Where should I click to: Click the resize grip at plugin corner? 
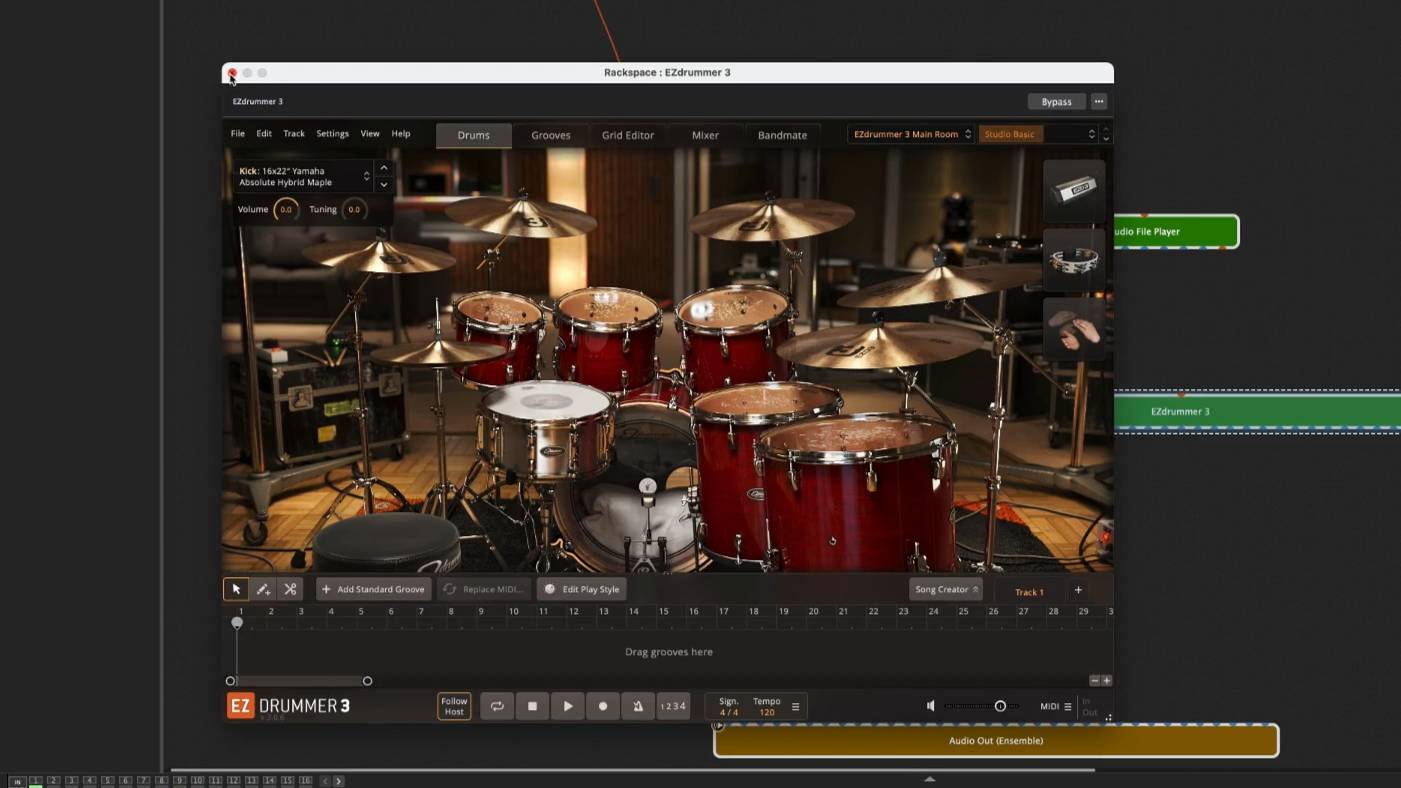click(1108, 717)
